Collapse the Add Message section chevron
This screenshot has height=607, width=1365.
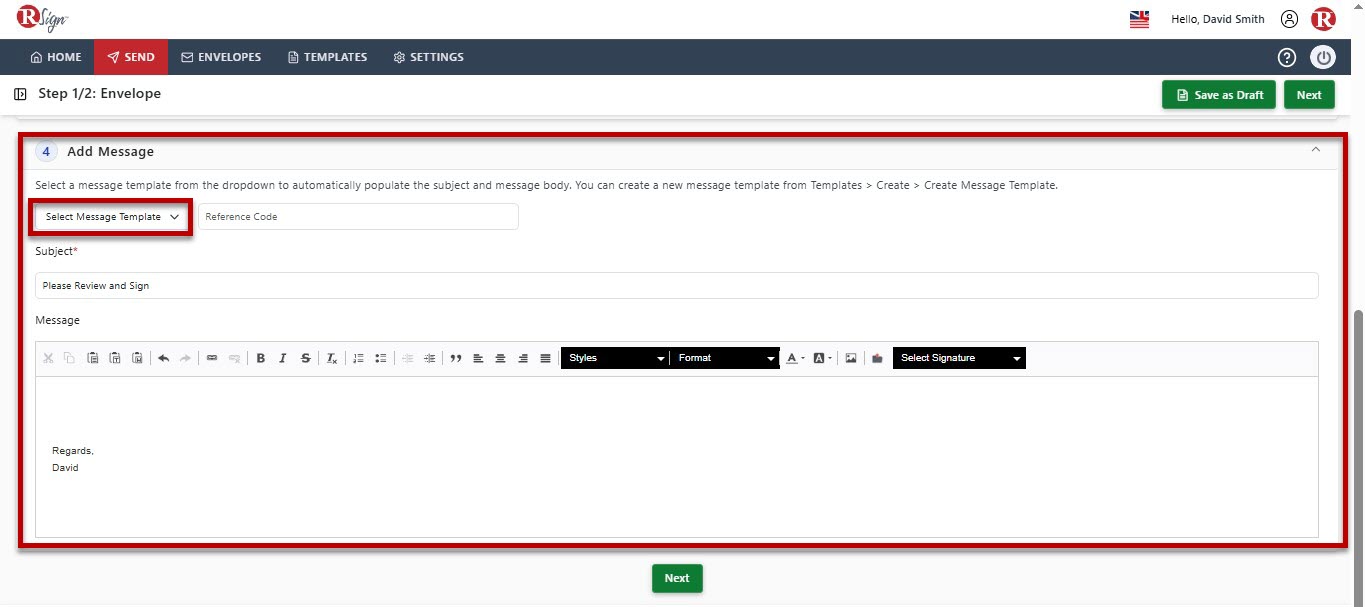point(1316,150)
